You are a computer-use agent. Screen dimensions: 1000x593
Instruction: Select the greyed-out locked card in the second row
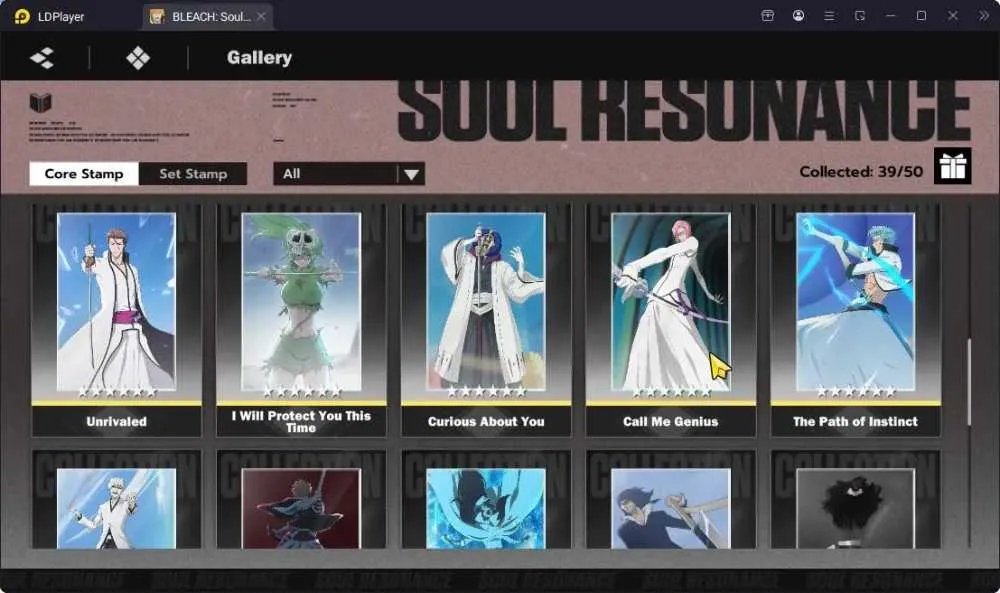[x=856, y=500]
